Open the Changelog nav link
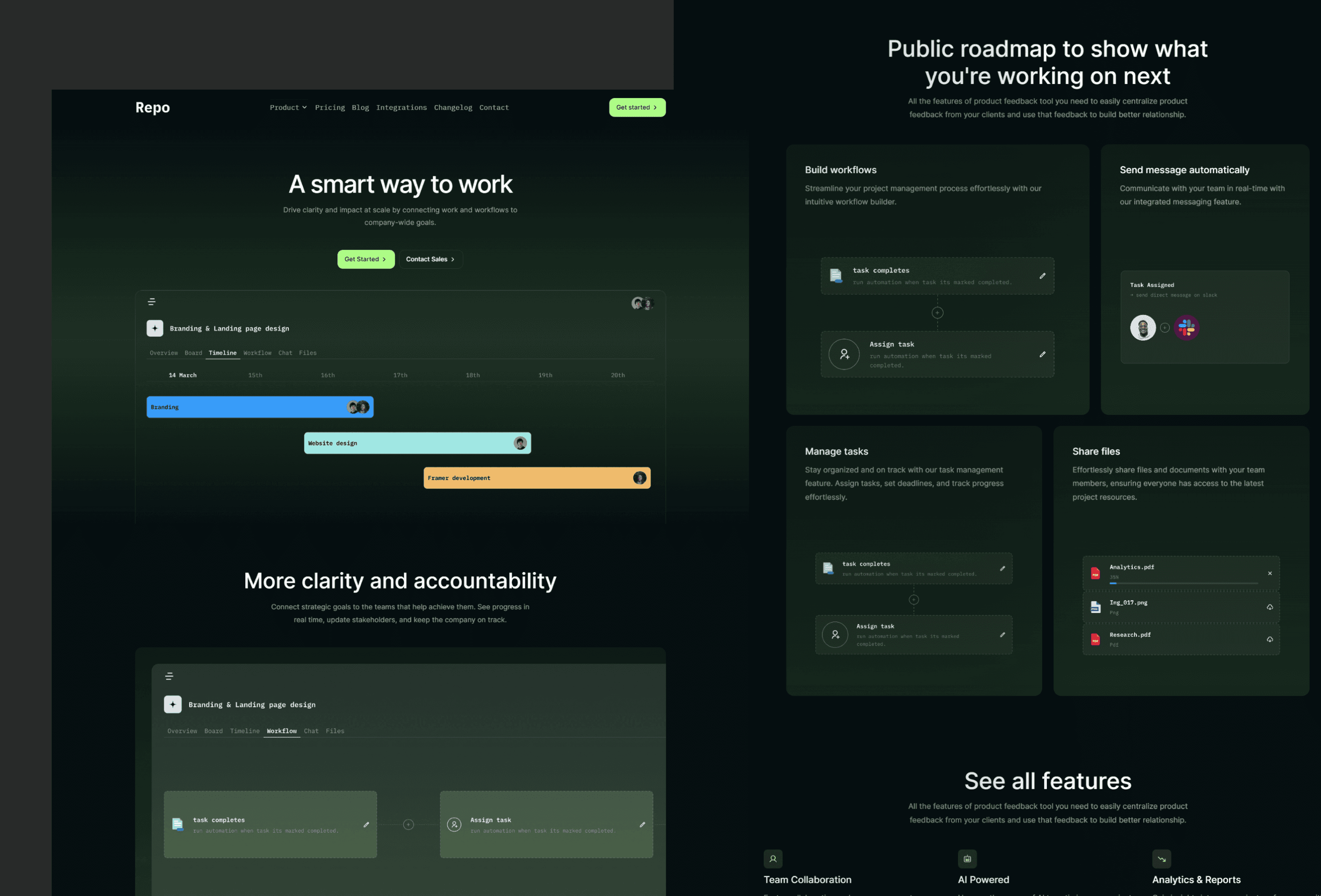The height and width of the screenshot is (896, 1321). (453, 108)
